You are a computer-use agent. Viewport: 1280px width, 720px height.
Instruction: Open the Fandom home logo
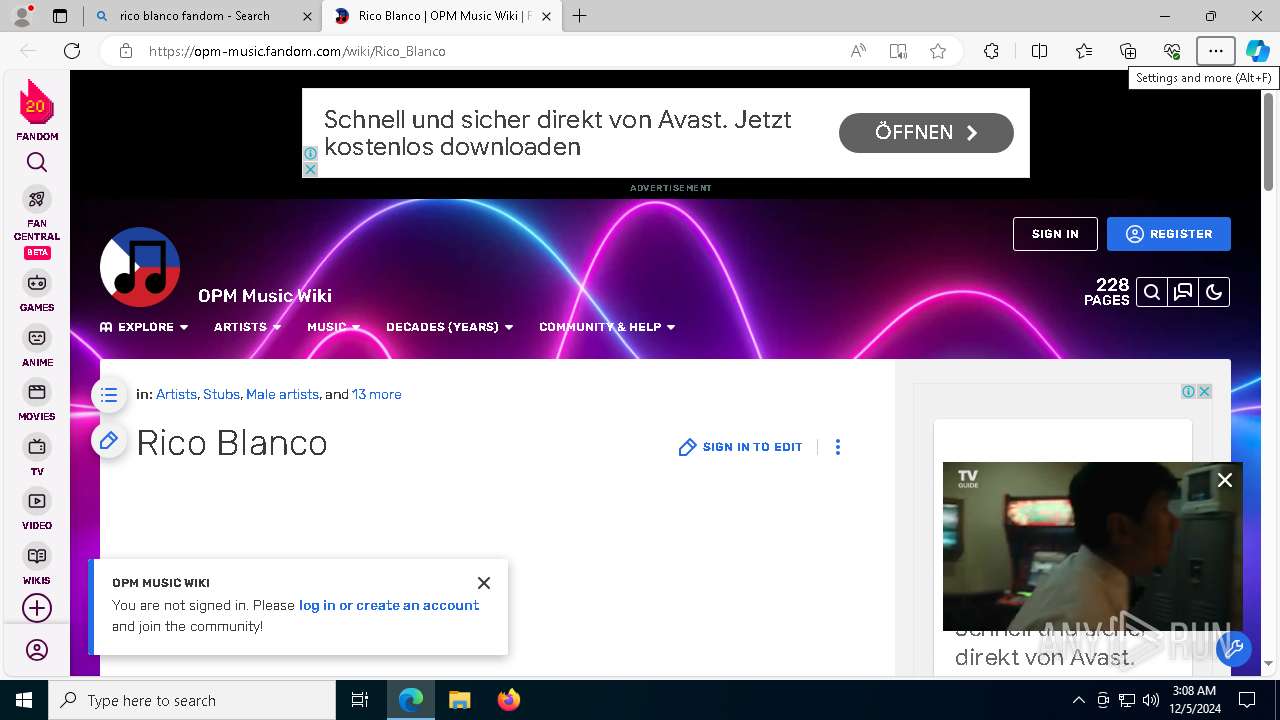click(x=37, y=110)
